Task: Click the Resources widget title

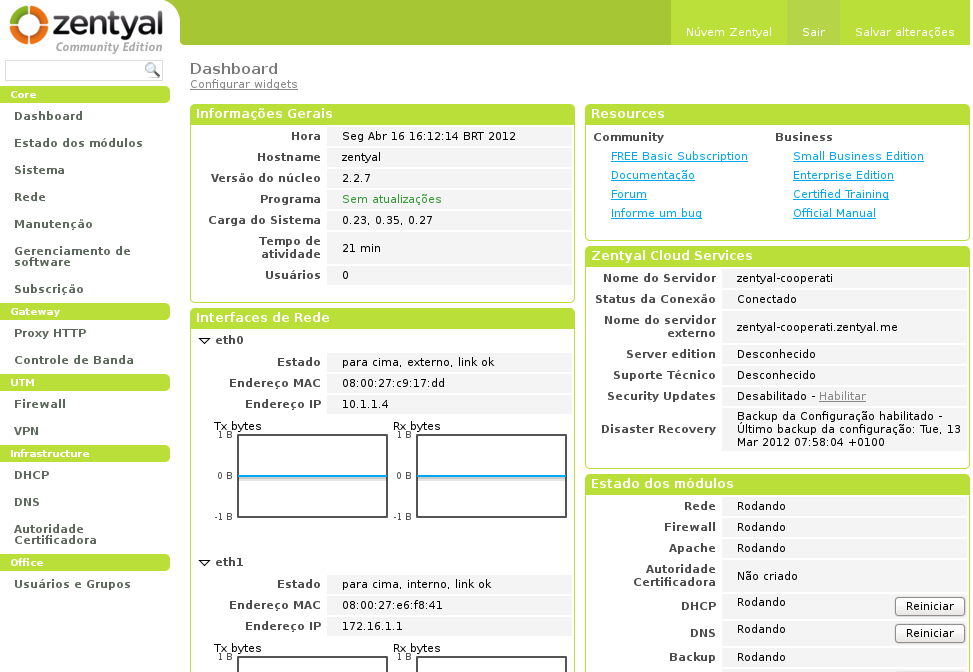Action: pyautogui.click(x=627, y=114)
